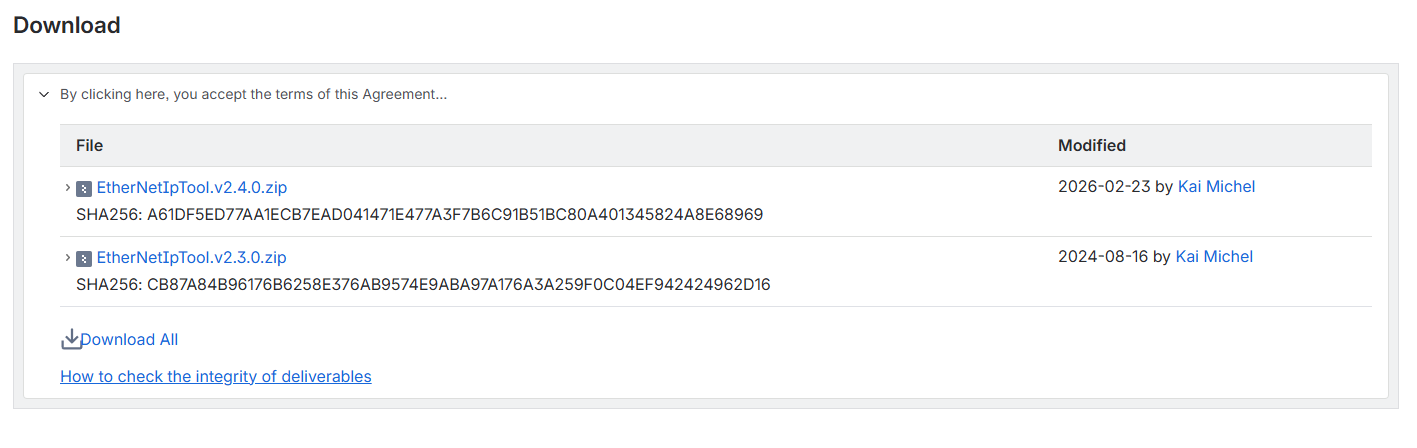
Task: Click the Download section heading
Action: coord(67,26)
